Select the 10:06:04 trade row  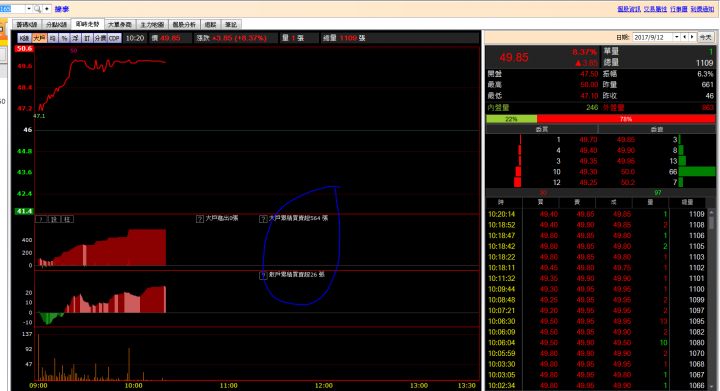click(x=596, y=343)
